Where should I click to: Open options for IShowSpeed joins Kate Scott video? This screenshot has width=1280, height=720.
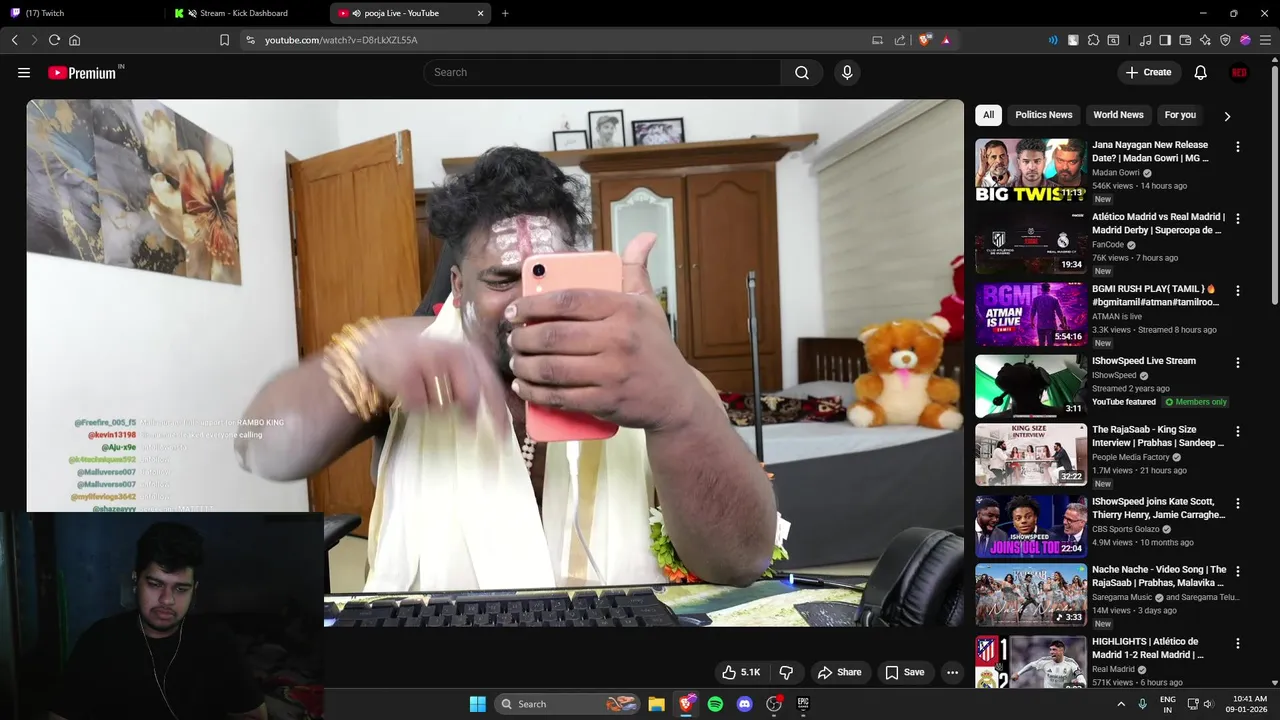[x=1238, y=503]
